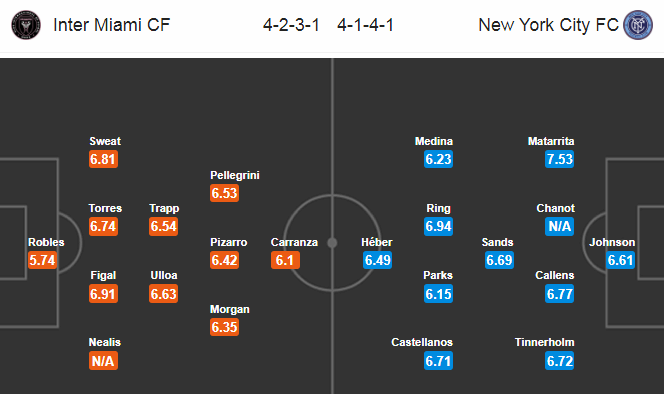
Task: Select Sweat's 6.81 rating badge
Action: [103, 159]
